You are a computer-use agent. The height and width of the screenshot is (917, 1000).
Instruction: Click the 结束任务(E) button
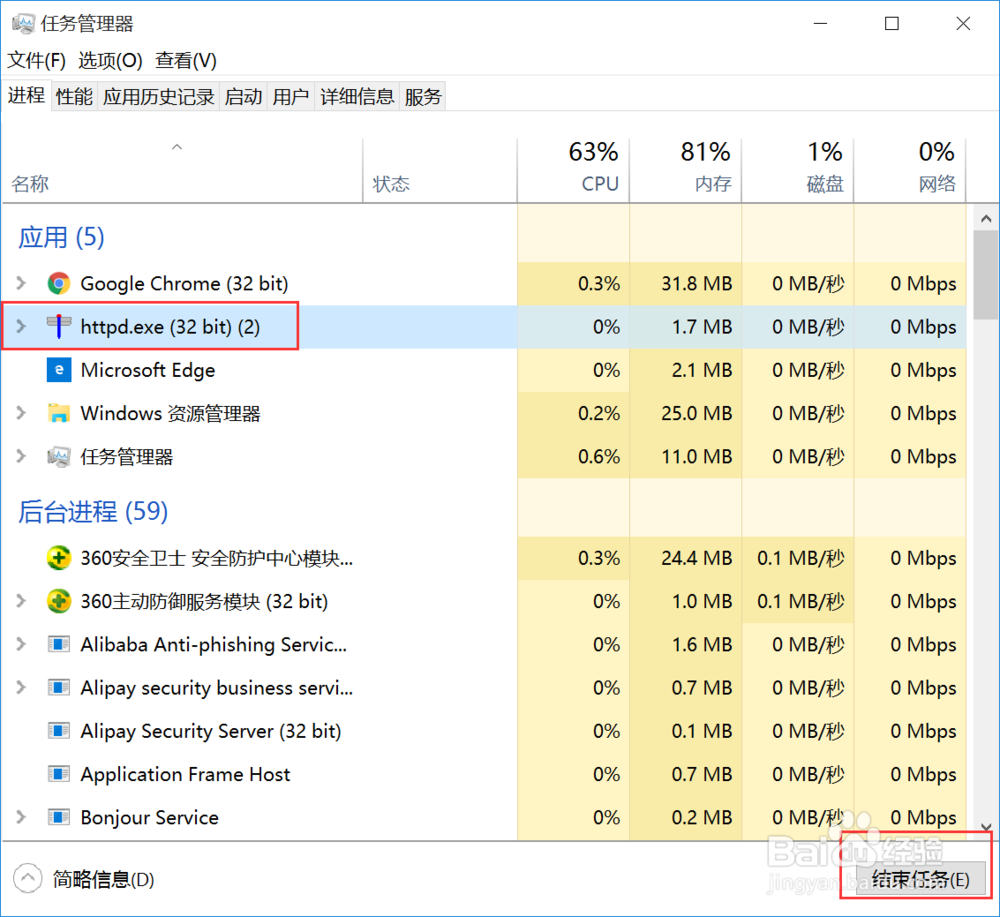[x=920, y=879]
